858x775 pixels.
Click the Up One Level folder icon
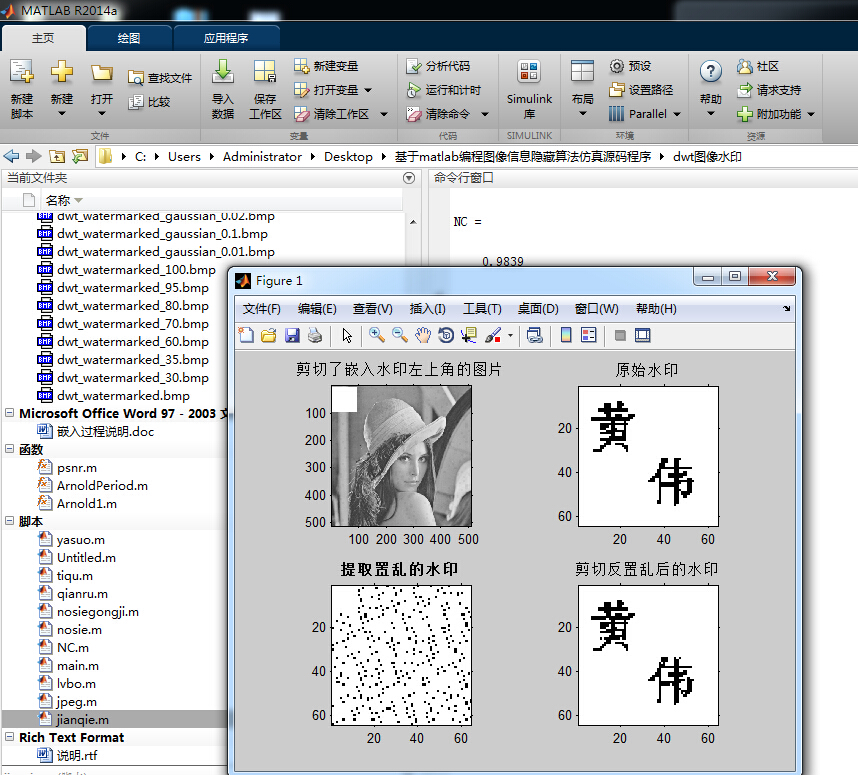(x=57, y=157)
